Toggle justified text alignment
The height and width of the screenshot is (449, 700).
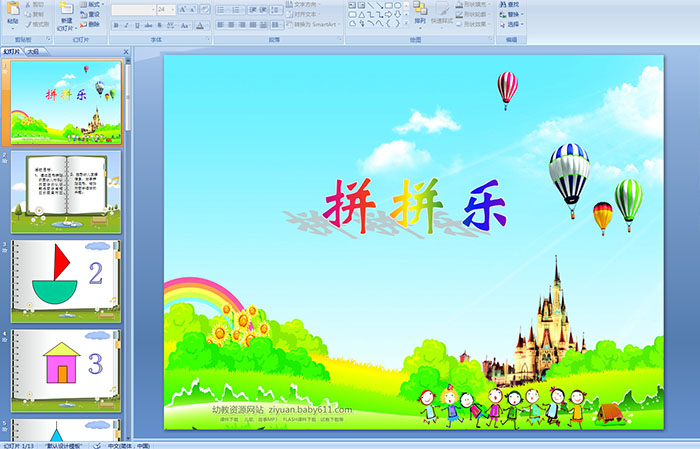point(253,25)
